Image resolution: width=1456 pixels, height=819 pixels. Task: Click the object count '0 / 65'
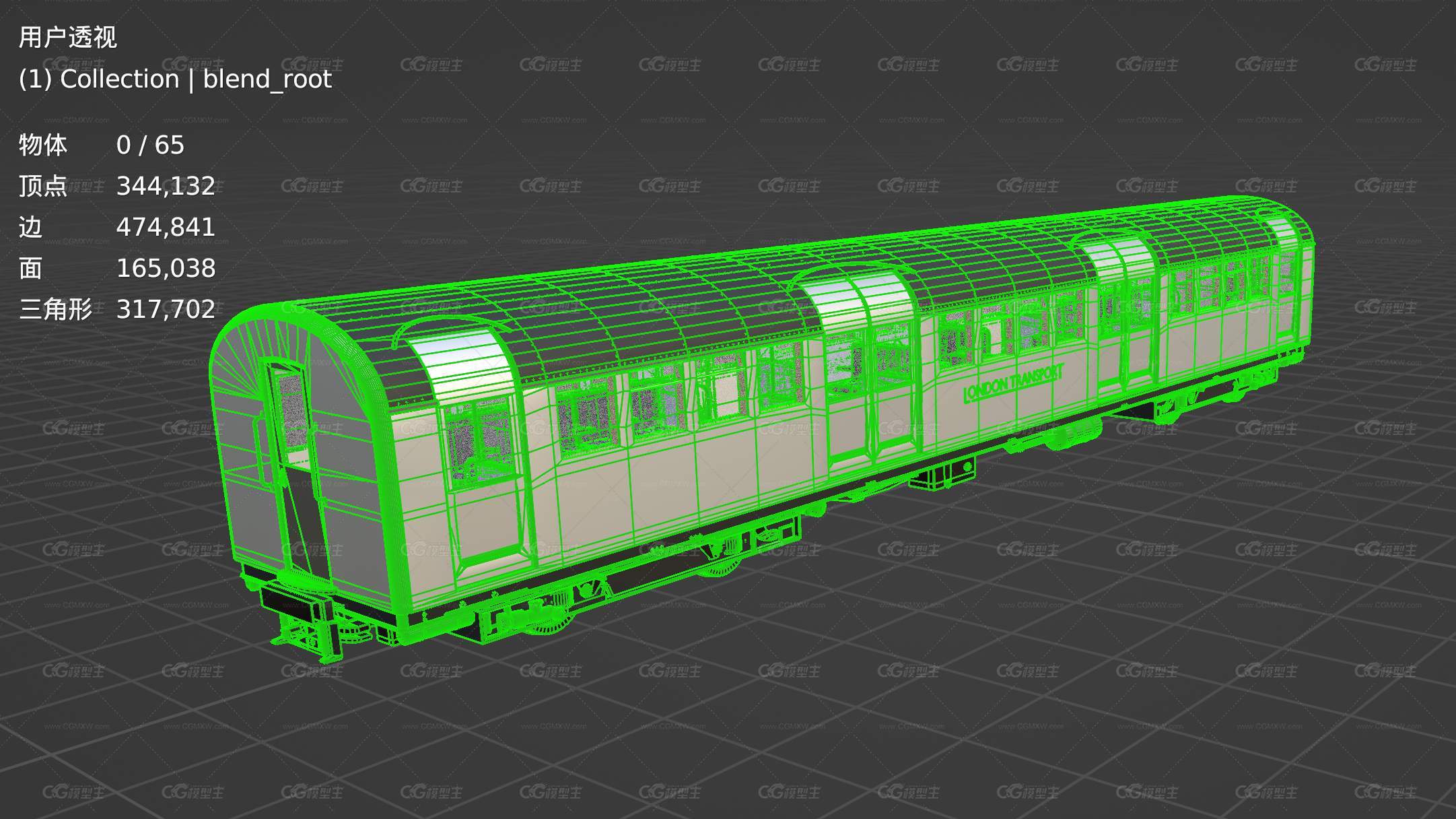pyautogui.click(x=150, y=145)
